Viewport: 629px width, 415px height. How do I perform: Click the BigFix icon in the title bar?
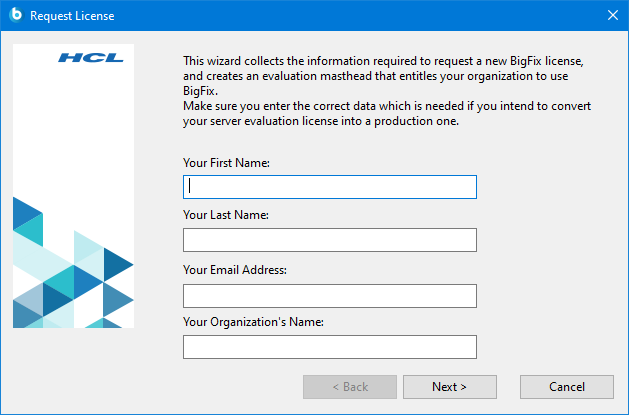coord(16,15)
